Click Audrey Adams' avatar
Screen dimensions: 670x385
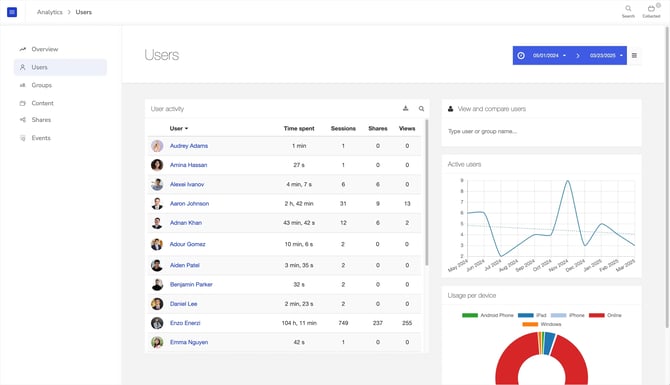tap(157, 146)
